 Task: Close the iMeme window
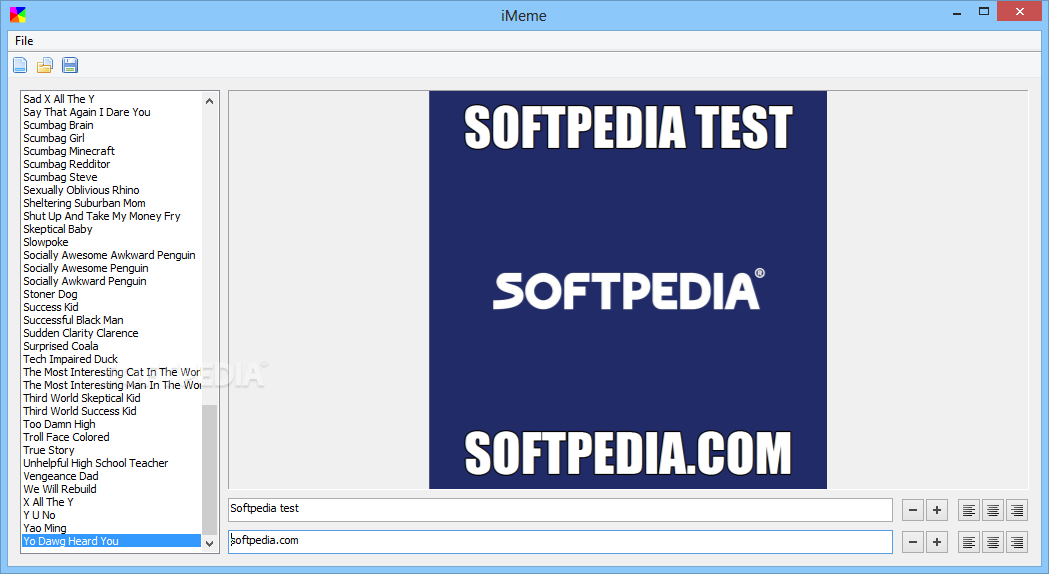click(x=1020, y=11)
